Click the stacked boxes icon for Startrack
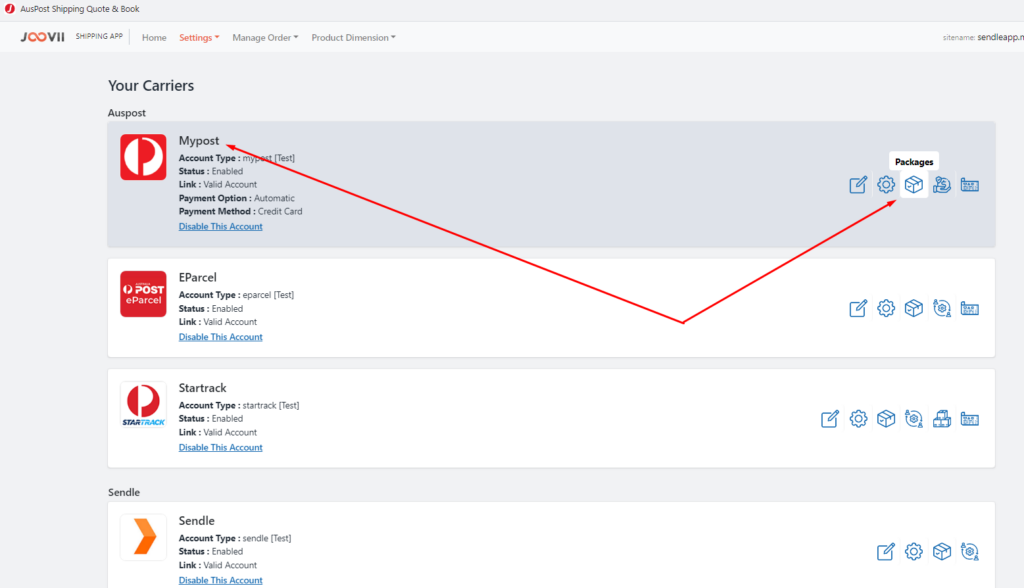The image size is (1024, 588). 942,419
